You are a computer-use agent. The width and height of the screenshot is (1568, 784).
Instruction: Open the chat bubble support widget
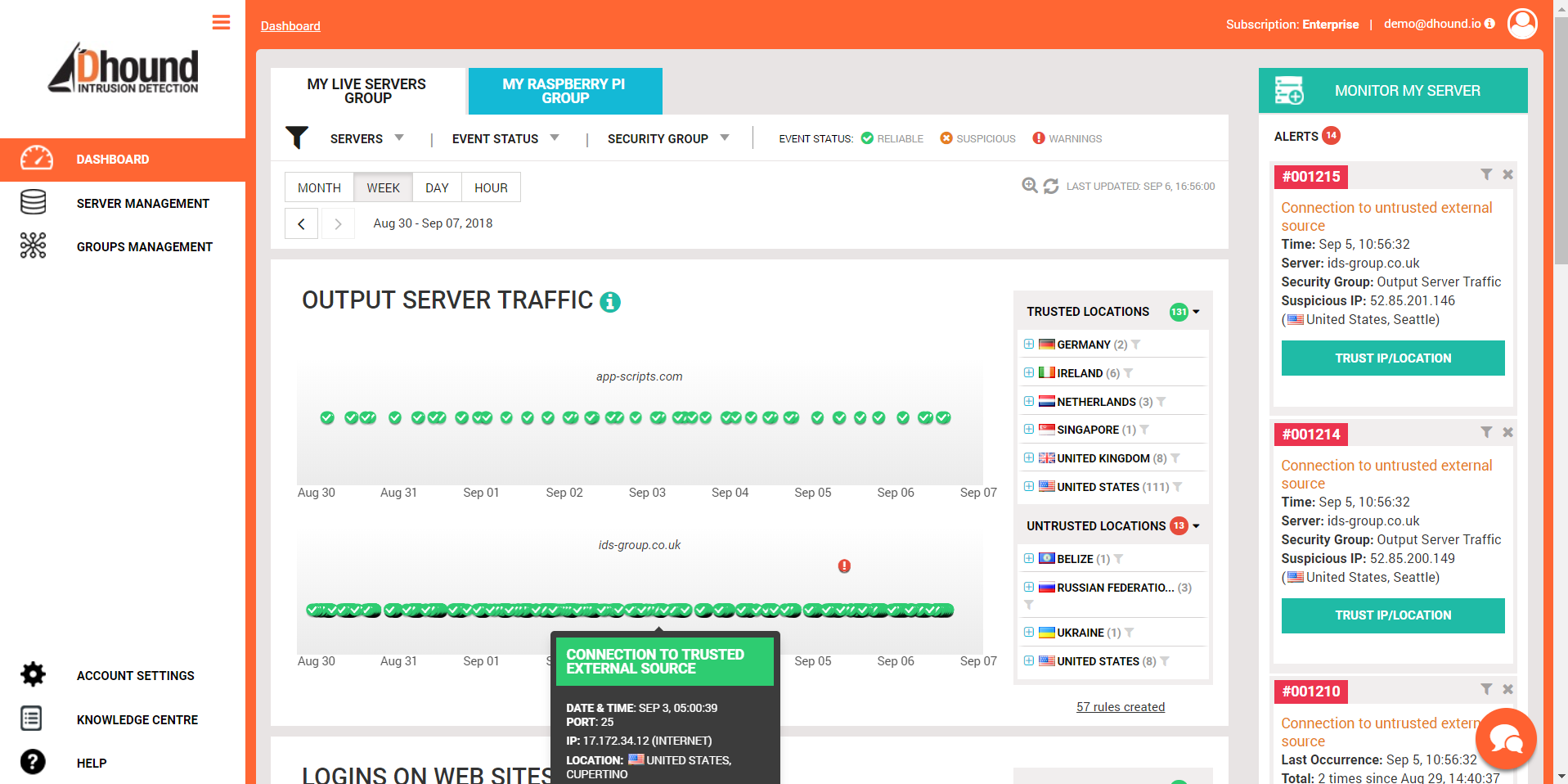pyautogui.click(x=1505, y=739)
